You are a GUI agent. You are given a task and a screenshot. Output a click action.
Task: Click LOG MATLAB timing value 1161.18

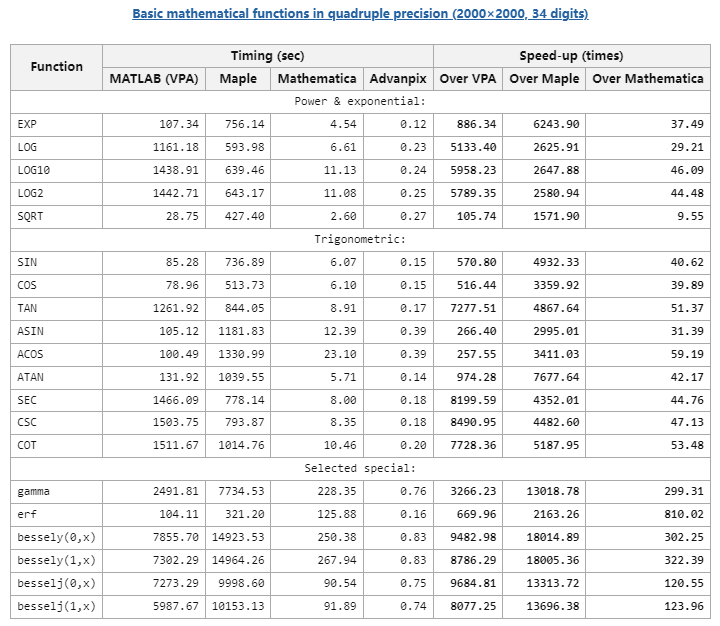pyautogui.click(x=176, y=147)
